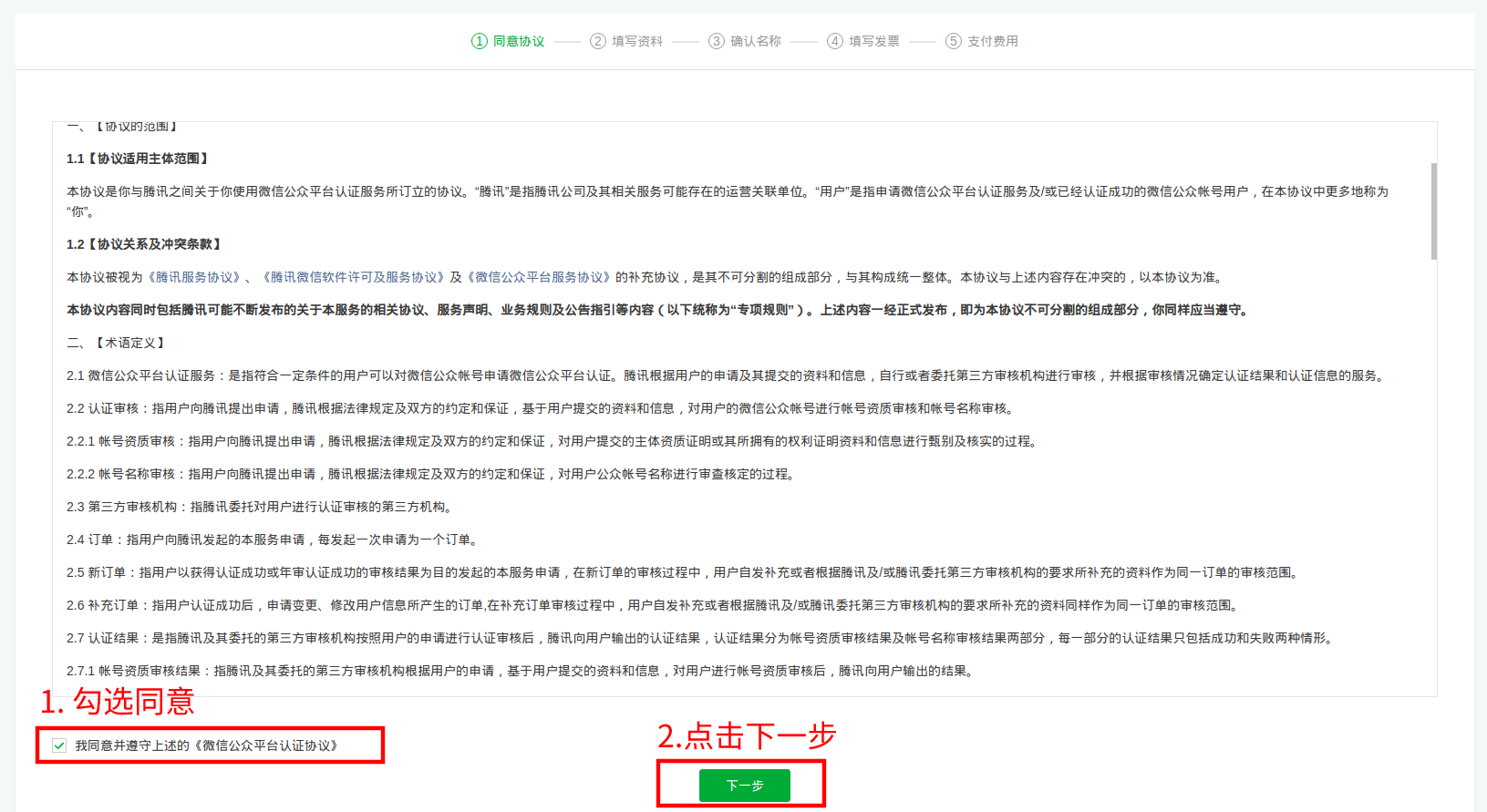
Task: Click the circled number 2 step icon
Action: [598, 41]
